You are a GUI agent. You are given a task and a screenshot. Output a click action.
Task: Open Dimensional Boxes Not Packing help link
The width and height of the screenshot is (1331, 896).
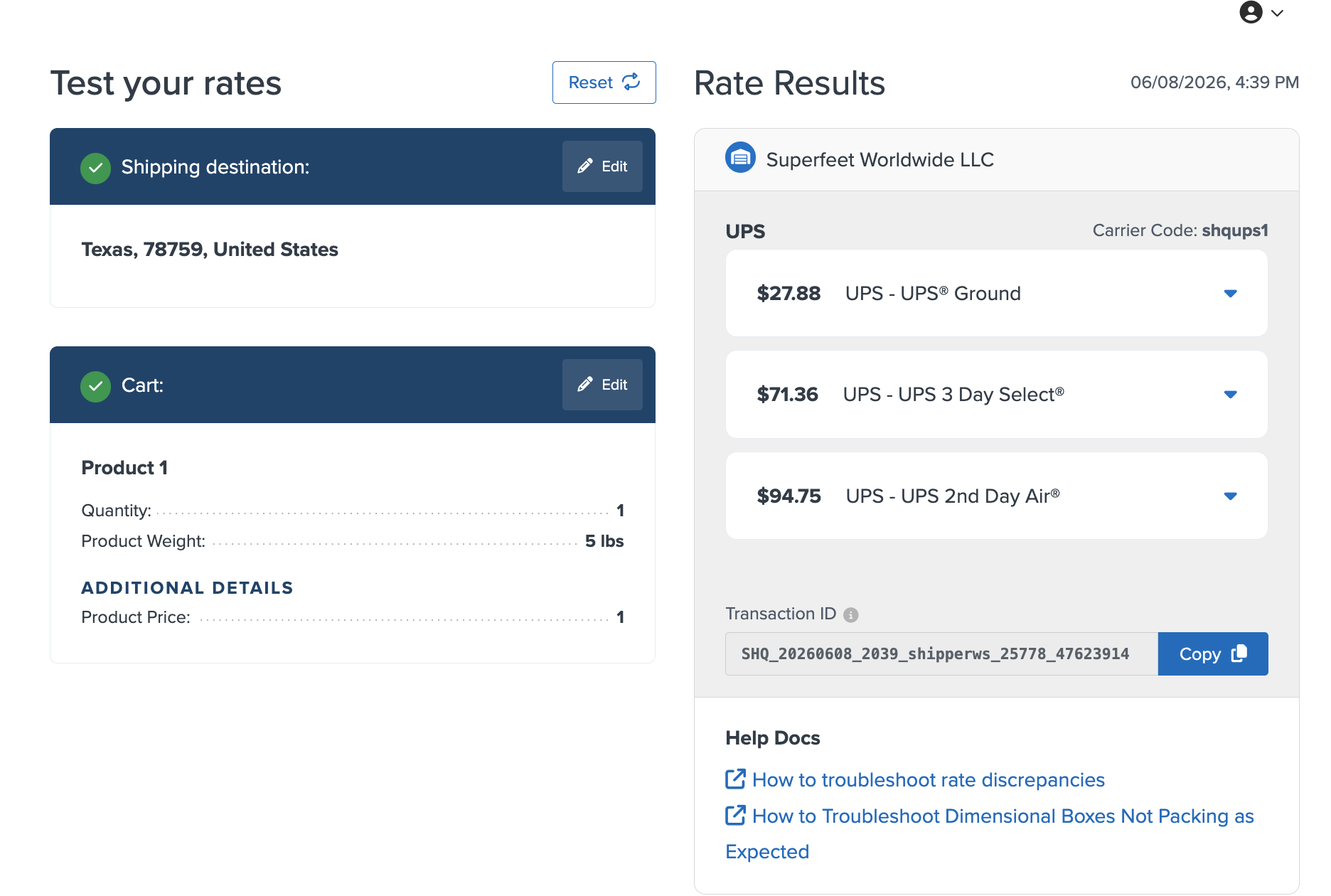(990, 833)
